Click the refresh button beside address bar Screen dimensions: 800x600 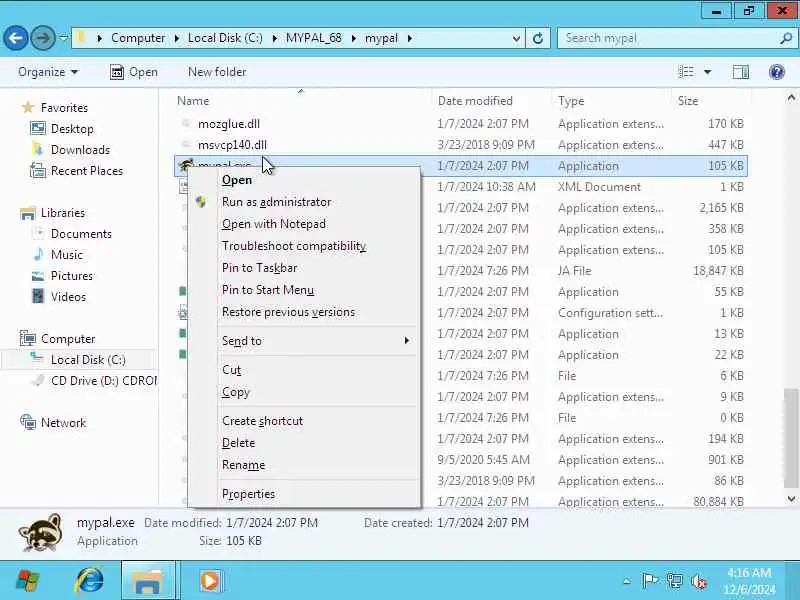click(538, 38)
